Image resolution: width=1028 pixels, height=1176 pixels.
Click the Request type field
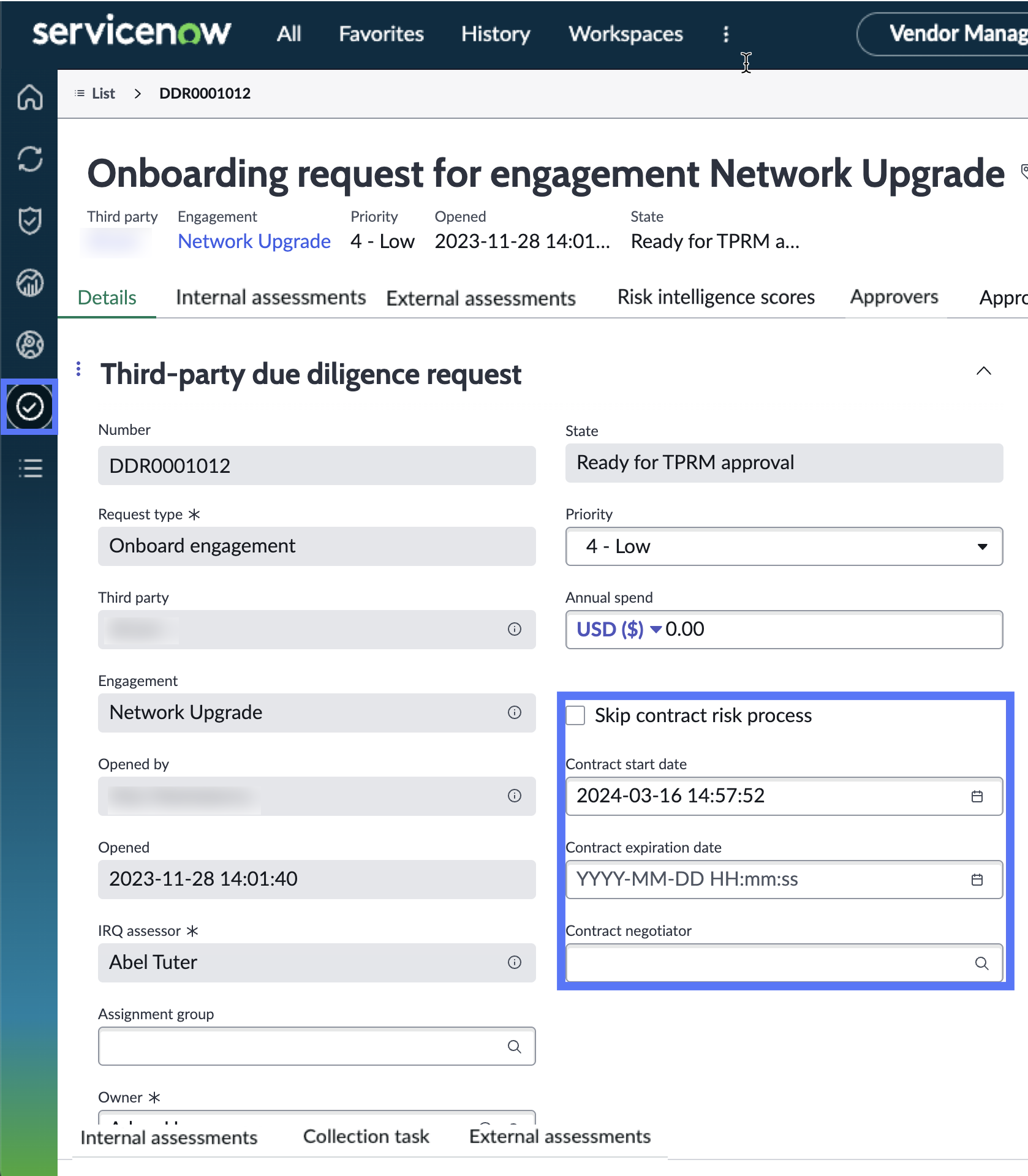[x=317, y=546]
